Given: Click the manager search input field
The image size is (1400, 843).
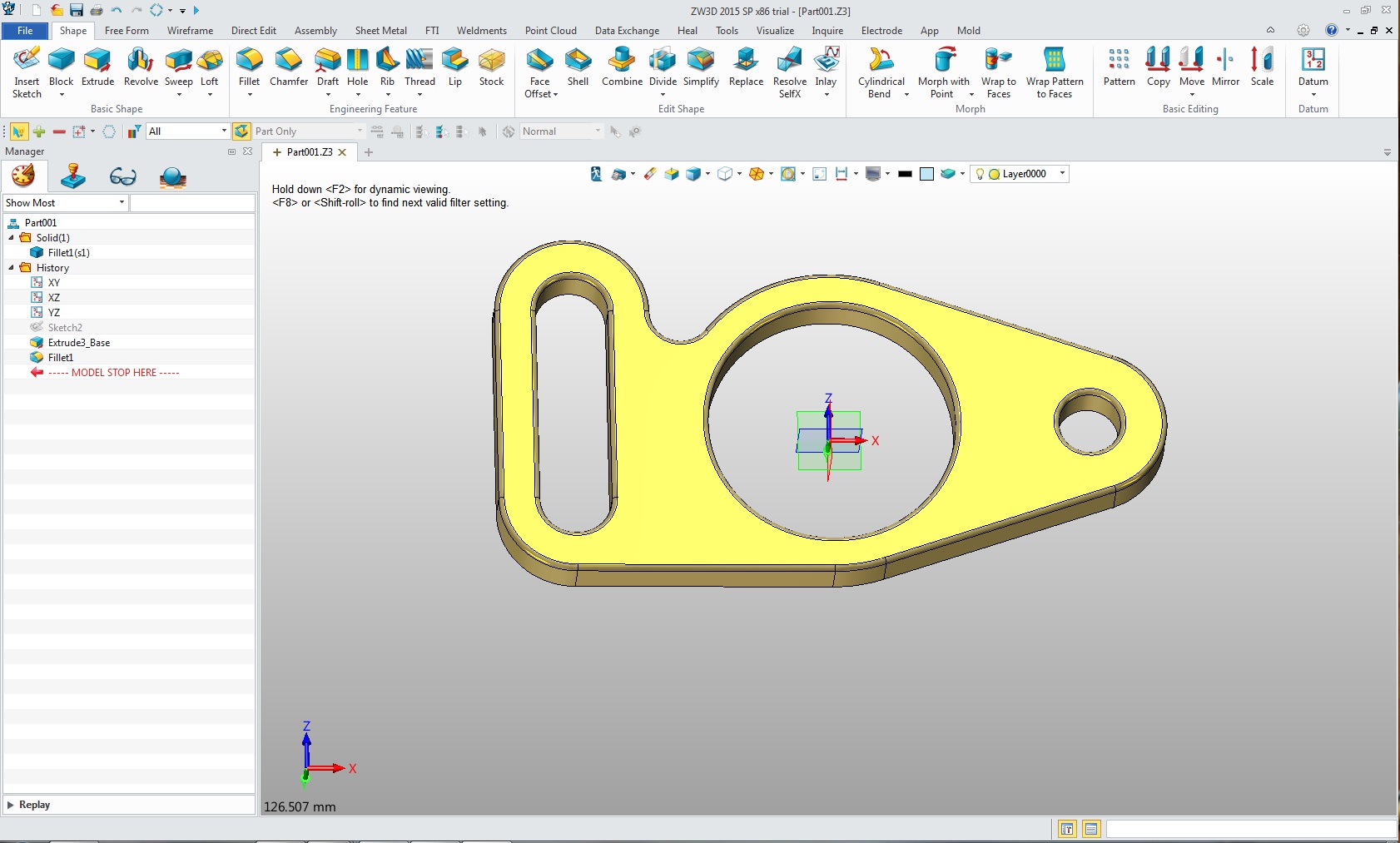Looking at the screenshot, I should pos(192,203).
